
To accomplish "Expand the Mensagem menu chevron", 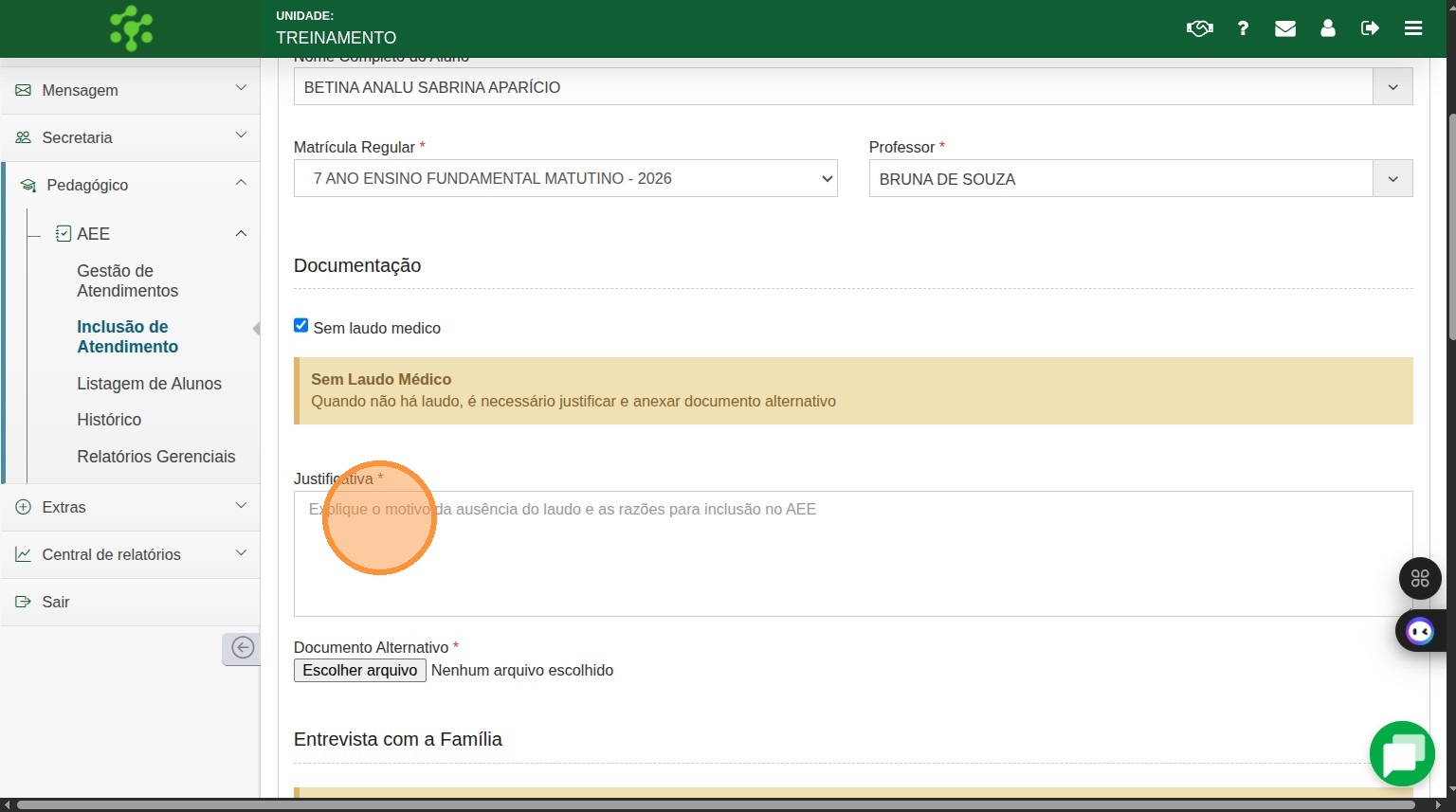I will point(241,88).
